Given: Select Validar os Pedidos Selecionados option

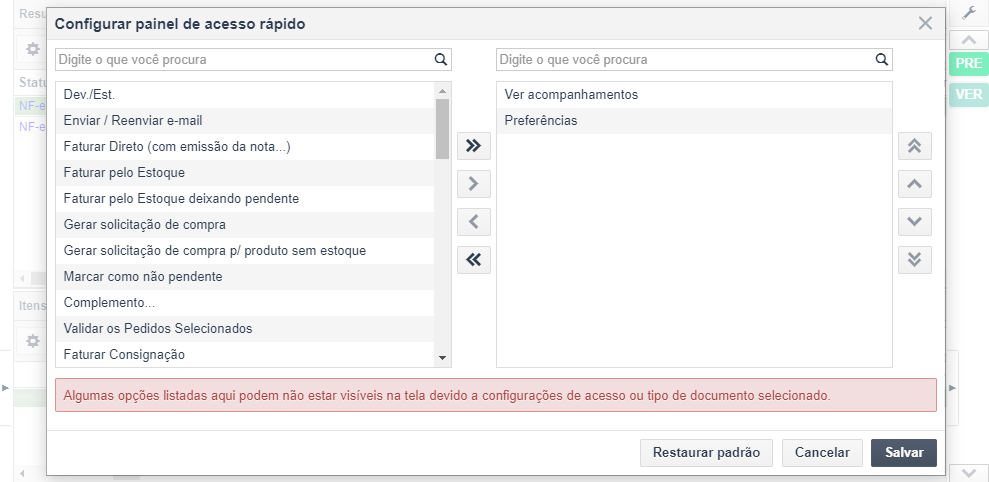Looking at the screenshot, I should tap(245, 329).
